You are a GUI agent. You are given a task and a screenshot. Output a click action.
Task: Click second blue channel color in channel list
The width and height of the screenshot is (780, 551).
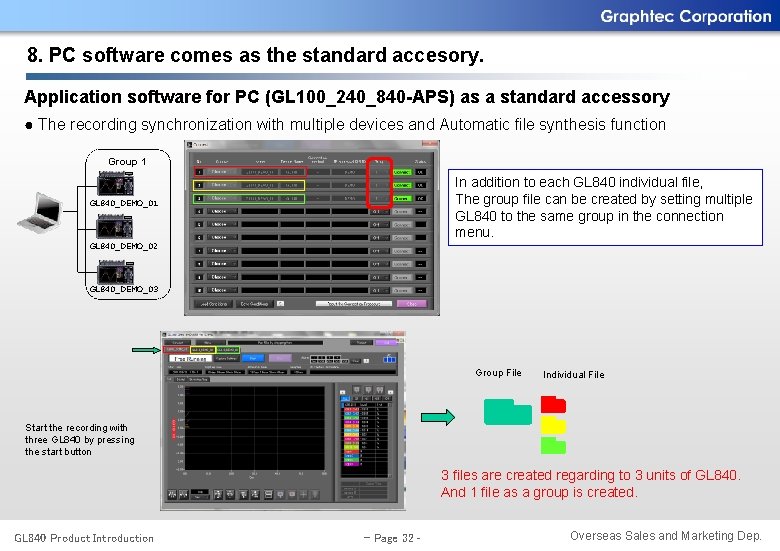[x=352, y=414]
